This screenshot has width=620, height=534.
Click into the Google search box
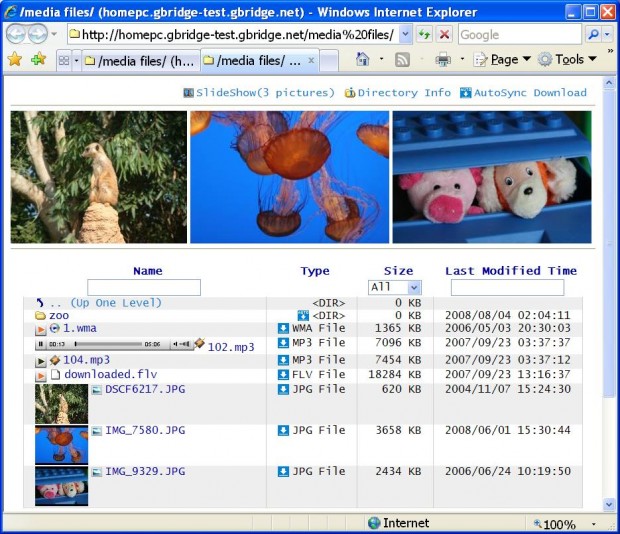pos(520,35)
